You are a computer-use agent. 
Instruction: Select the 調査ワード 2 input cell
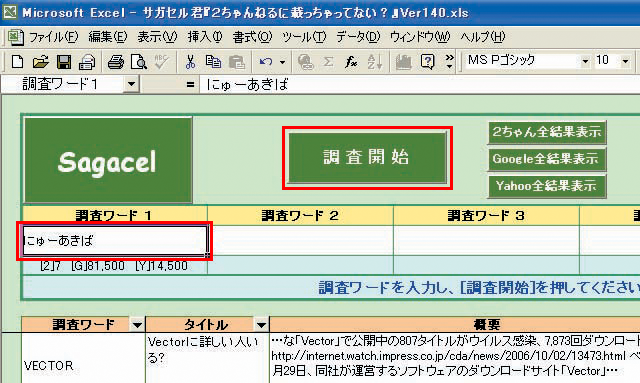click(300, 240)
